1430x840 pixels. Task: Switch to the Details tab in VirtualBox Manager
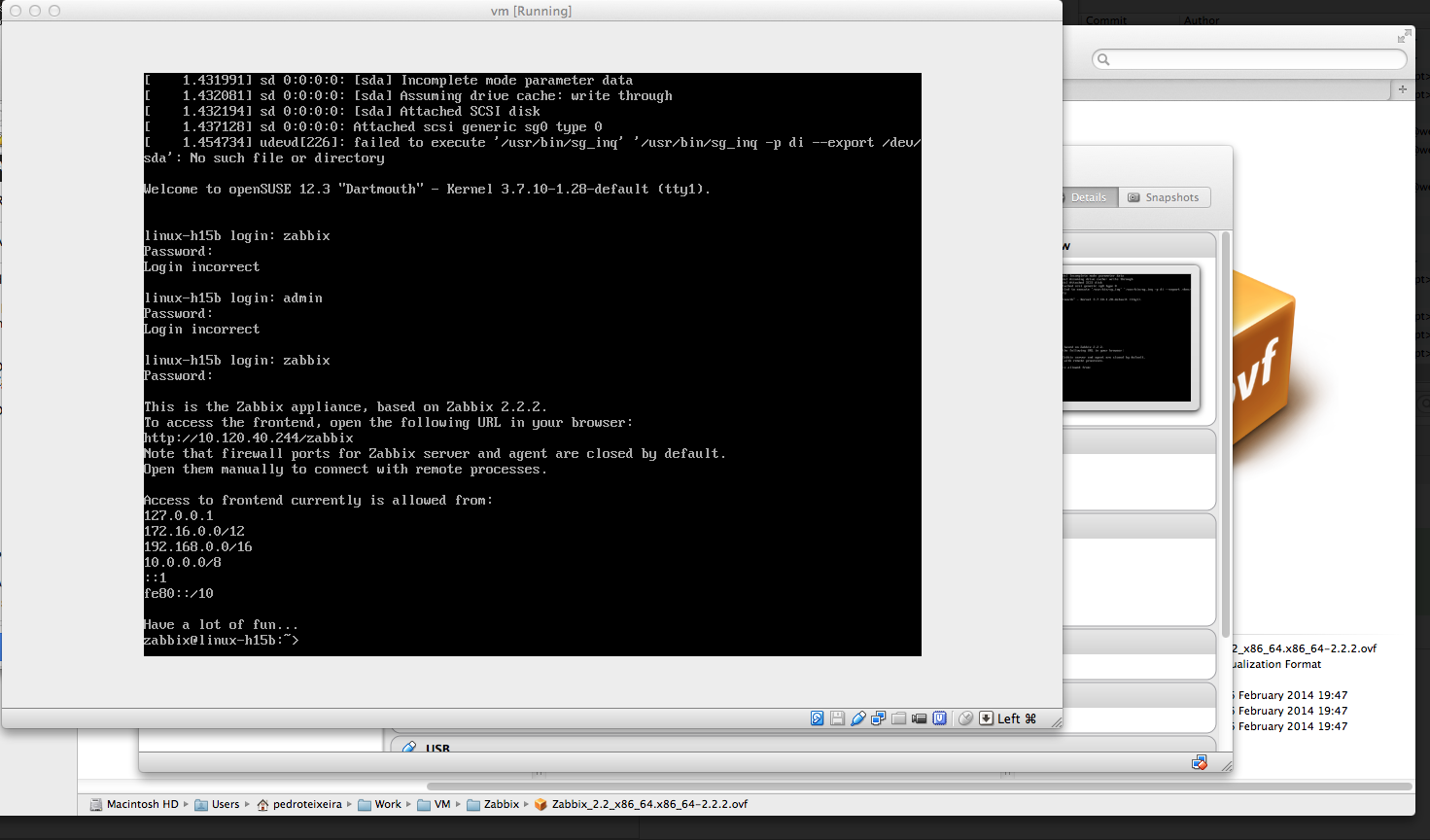[x=1089, y=197]
